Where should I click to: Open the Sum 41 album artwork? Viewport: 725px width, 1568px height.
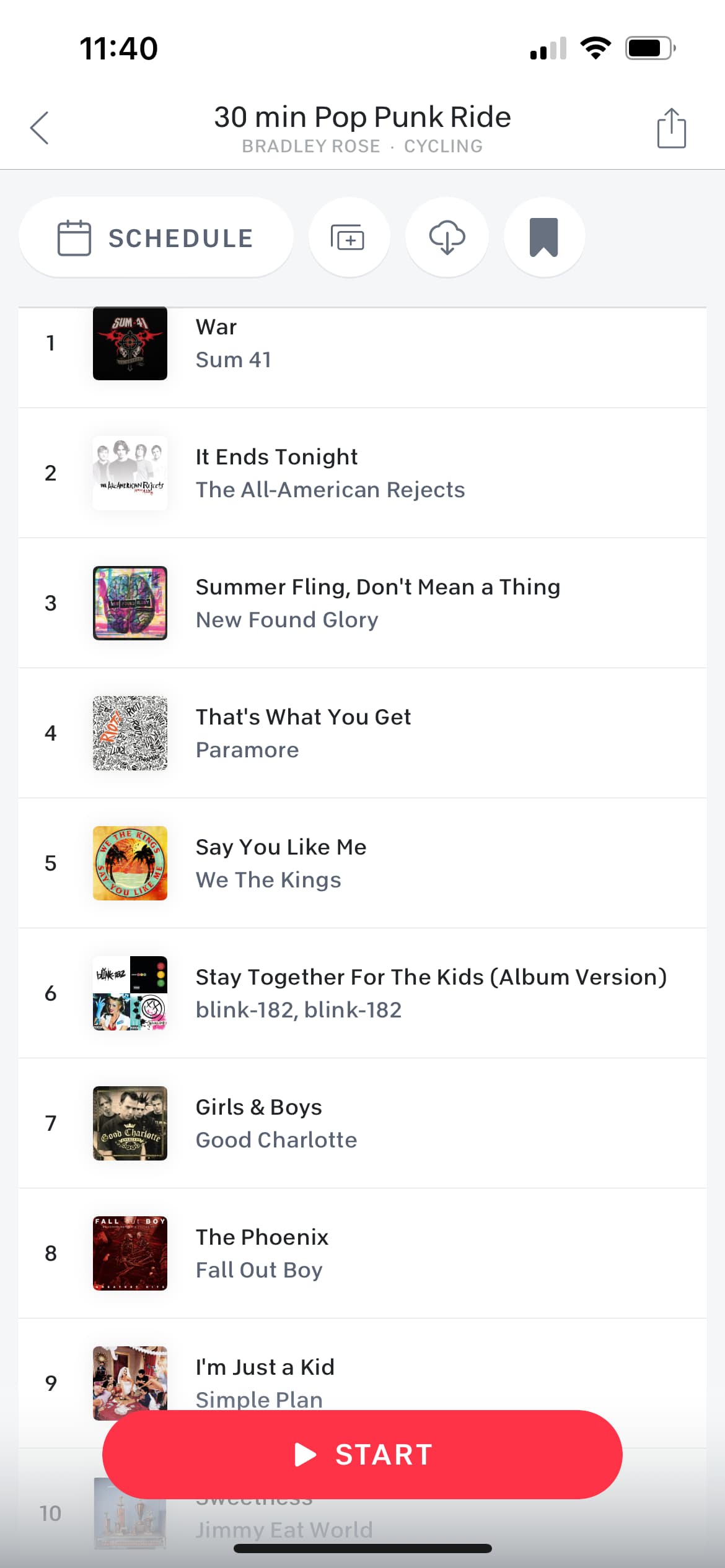(x=130, y=343)
